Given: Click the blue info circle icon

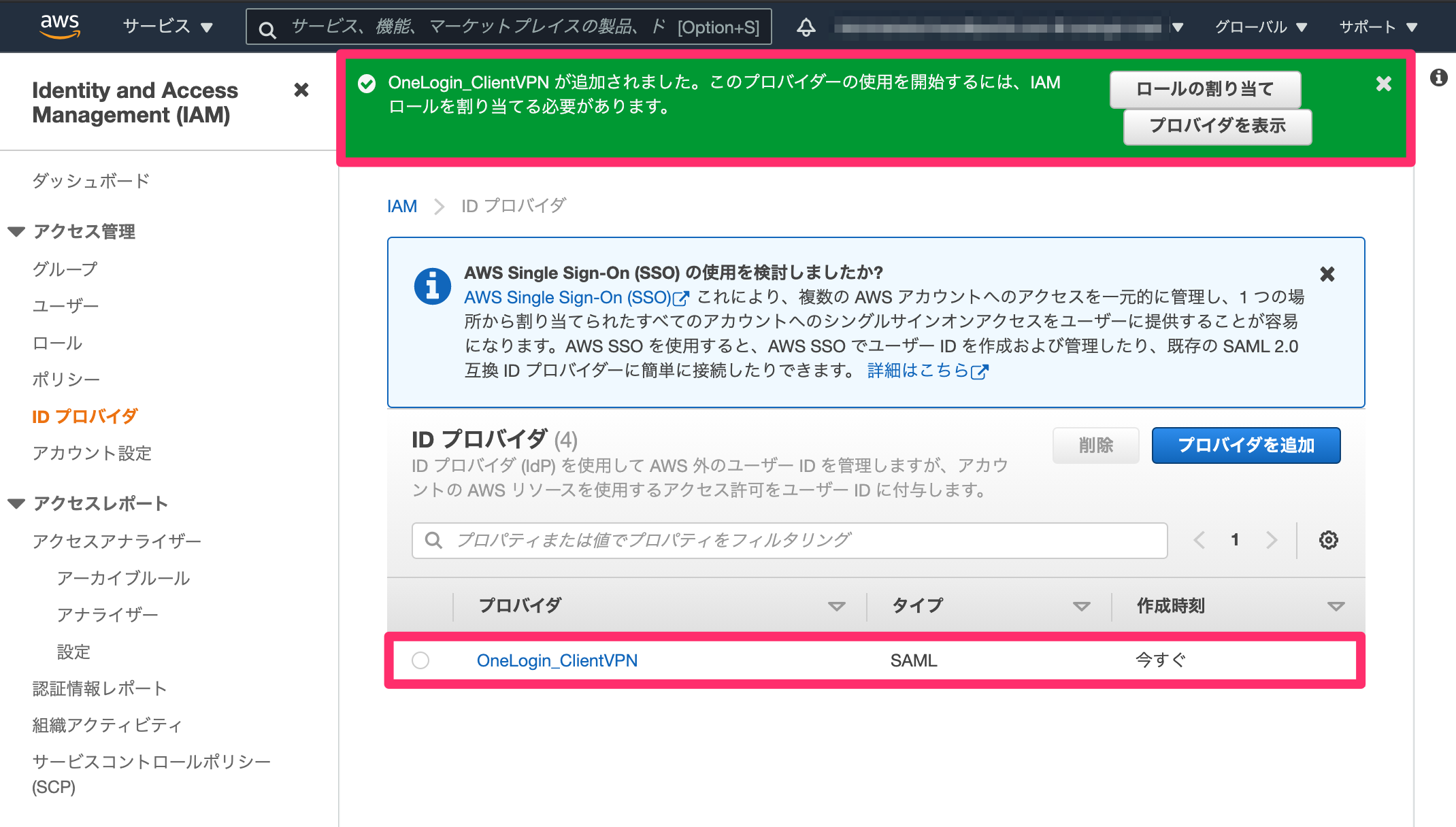Looking at the screenshot, I should click(x=432, y=286).
